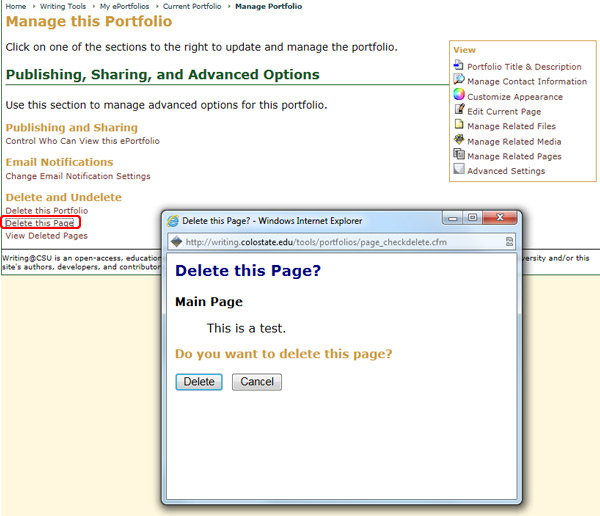Maximize the Delete this Page popup window
600x516 pixels.
pos(473,218)
